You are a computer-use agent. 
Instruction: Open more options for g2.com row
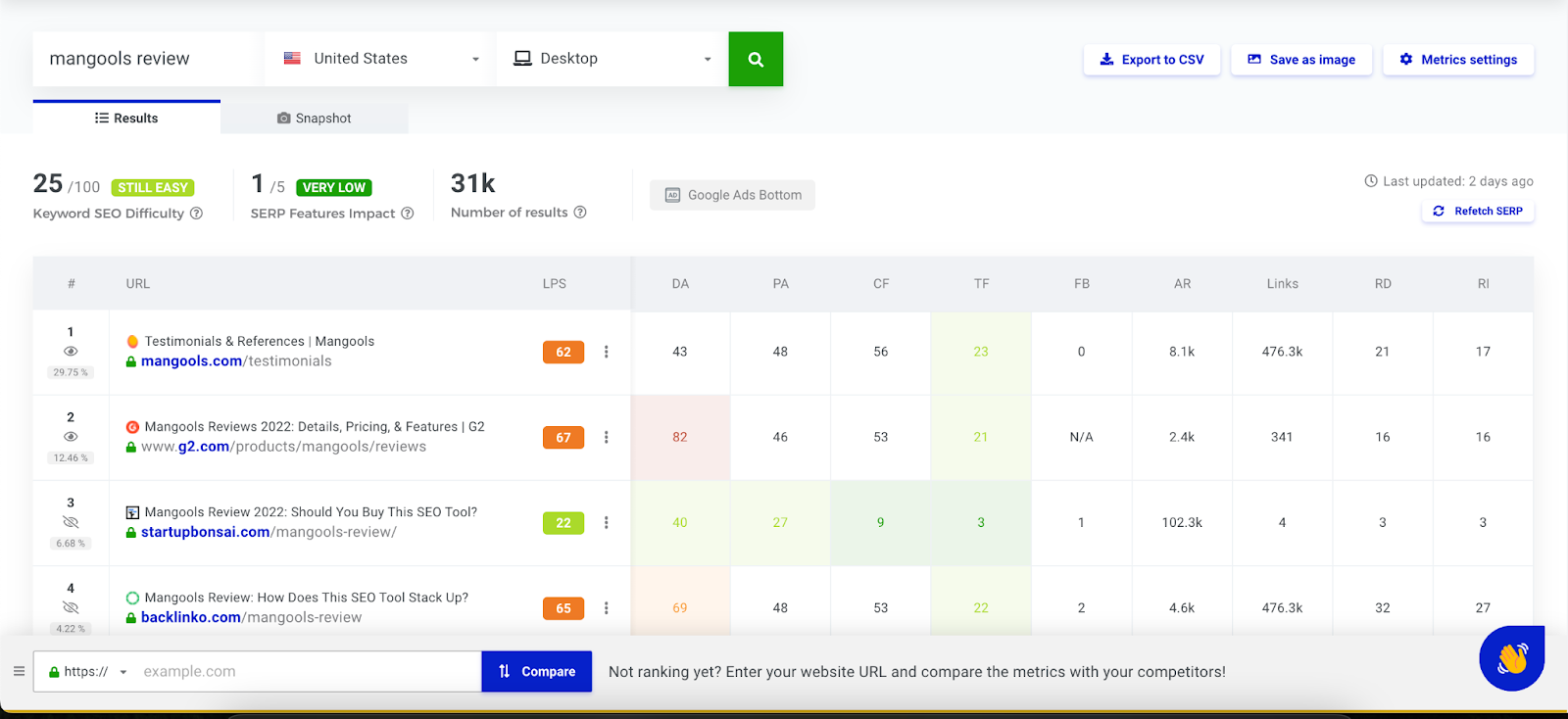coord(607,437)
